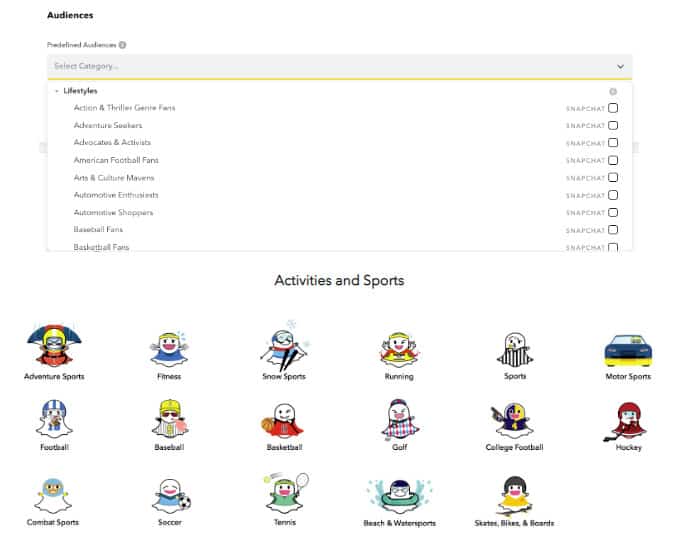Click the referee Sports ghost icon
Viewport: 681px width, 551px height.
(x=515, y=350)
